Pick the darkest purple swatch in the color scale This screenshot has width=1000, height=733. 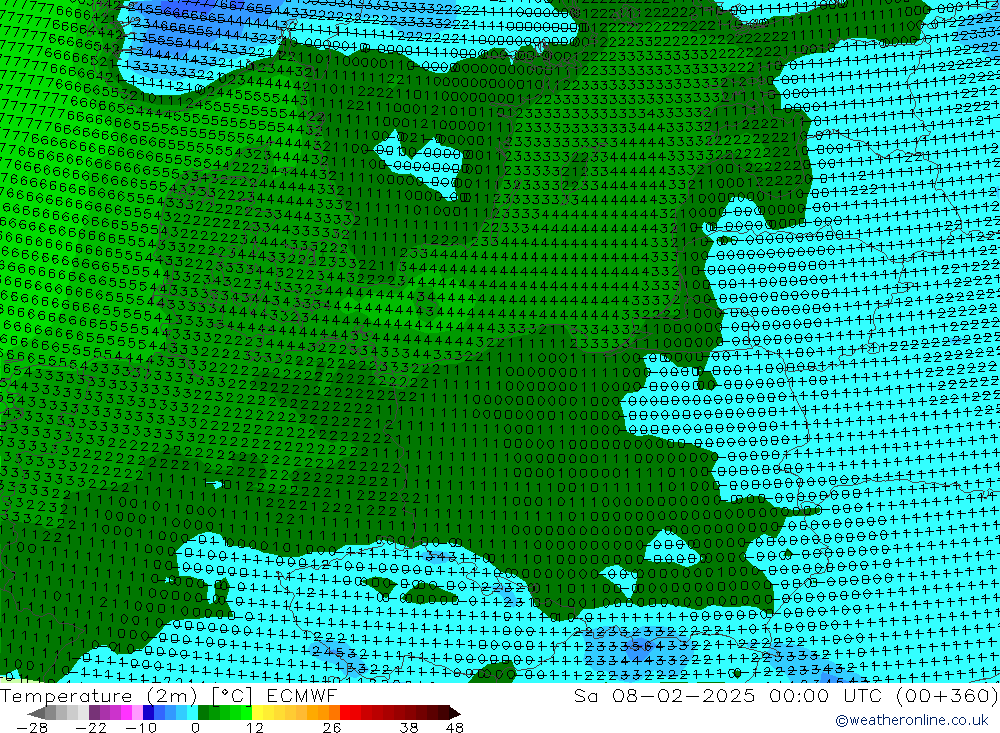click(94, 713)
